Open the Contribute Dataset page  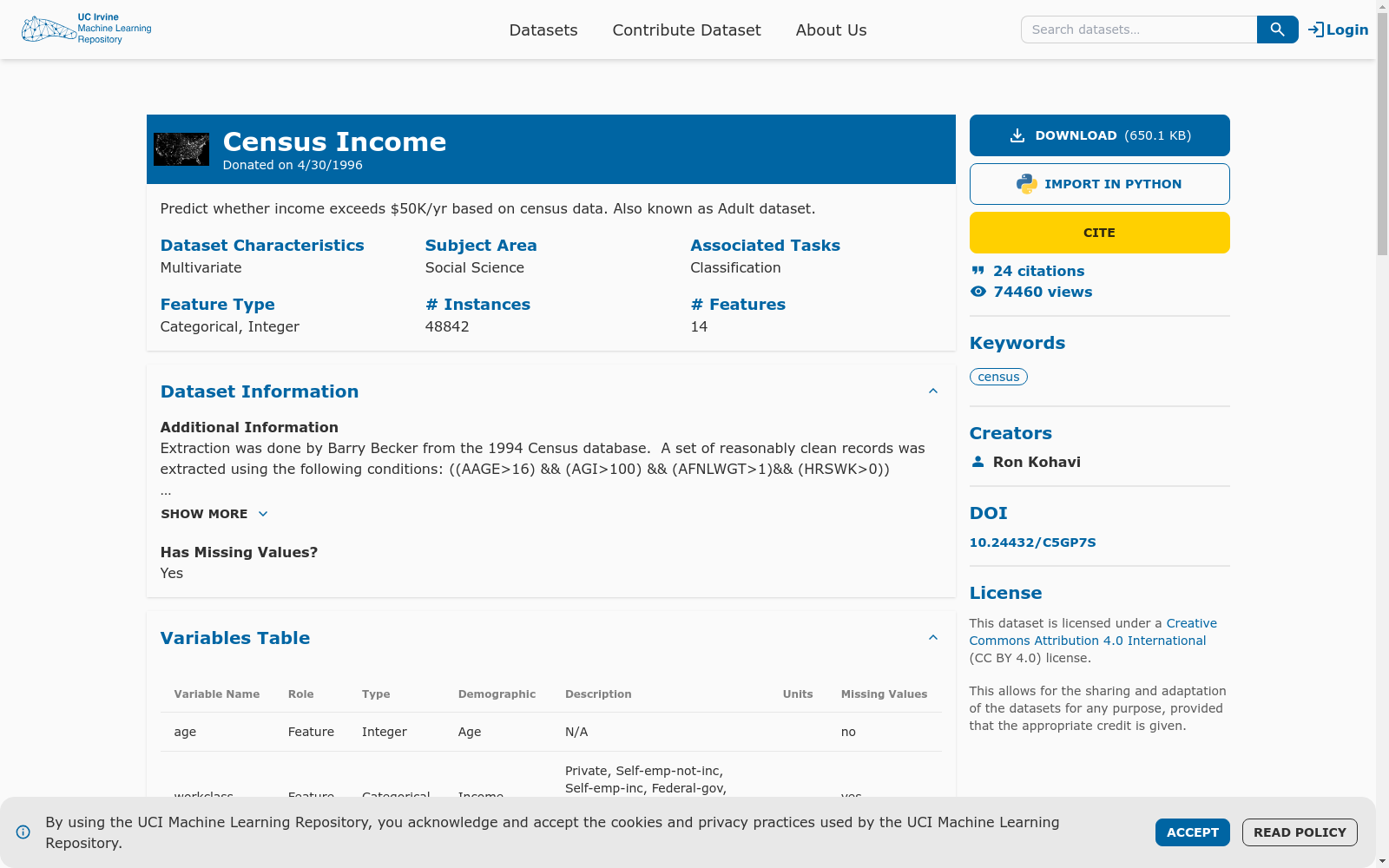(x=686, y=30)
